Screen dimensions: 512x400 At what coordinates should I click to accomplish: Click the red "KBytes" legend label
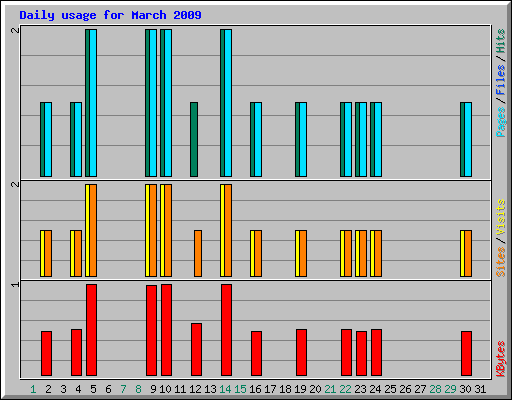[500, 359]
